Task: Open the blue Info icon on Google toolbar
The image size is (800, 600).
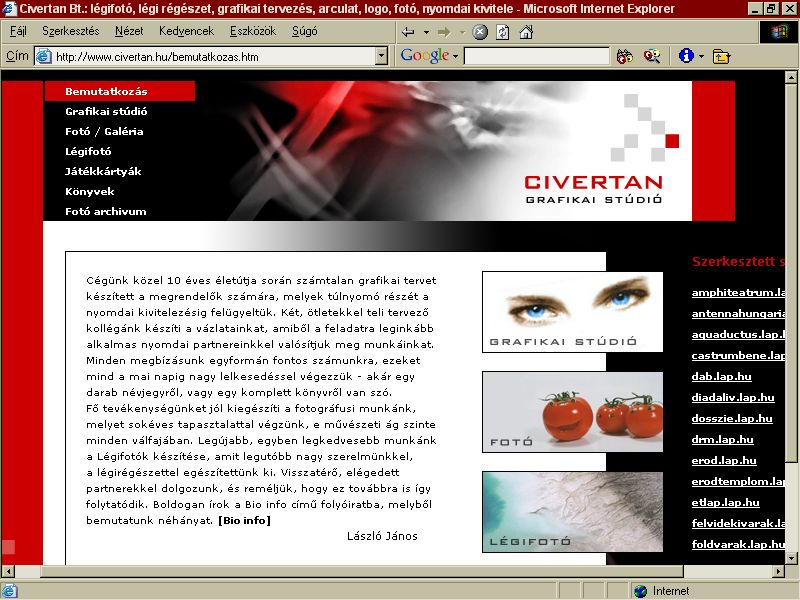Action: (x=686, y=55)
